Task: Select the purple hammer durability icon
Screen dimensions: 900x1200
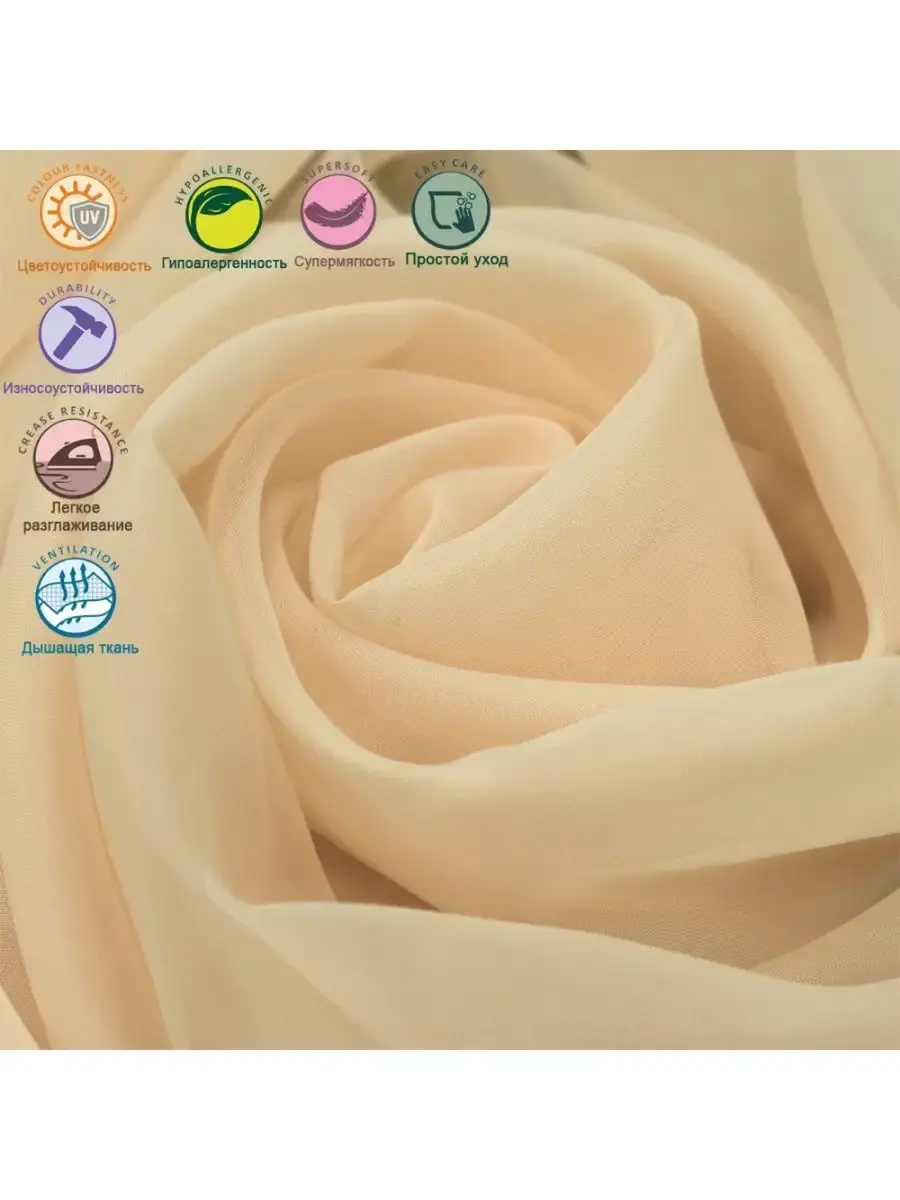Action: click(x=78, y=337)
